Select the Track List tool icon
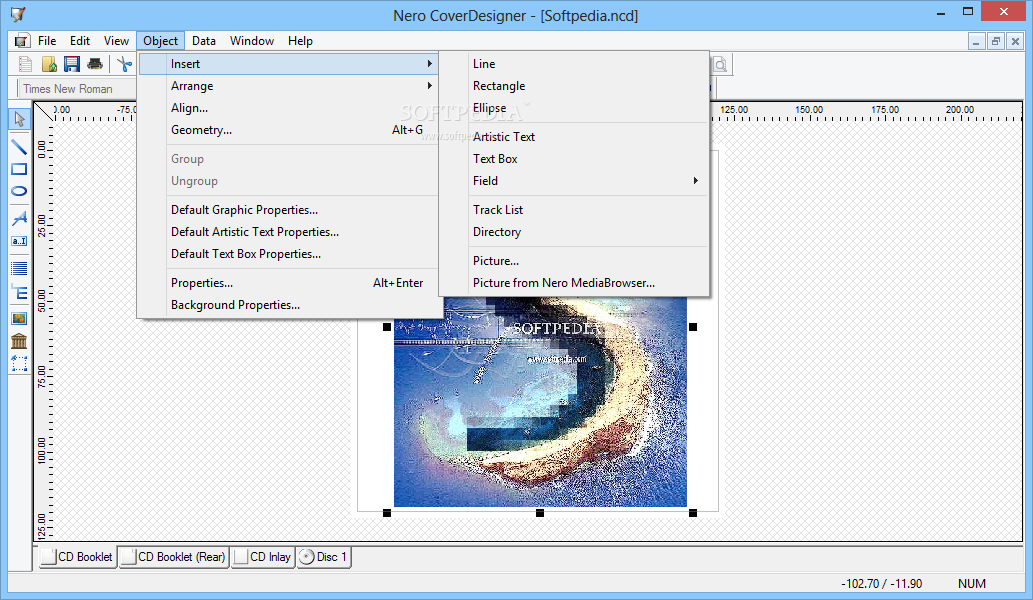This screenshot has height=600, width=1033. tap(19, 269)
